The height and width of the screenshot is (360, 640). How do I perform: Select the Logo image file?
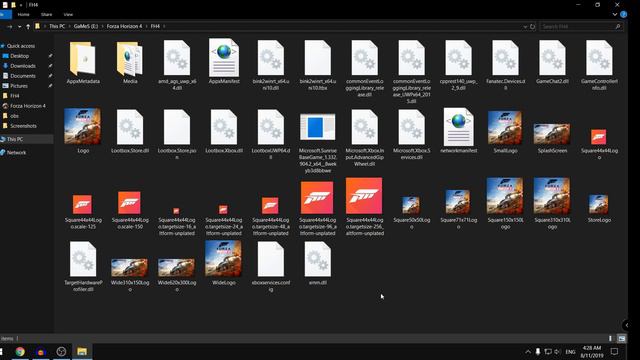click(83, 131)
